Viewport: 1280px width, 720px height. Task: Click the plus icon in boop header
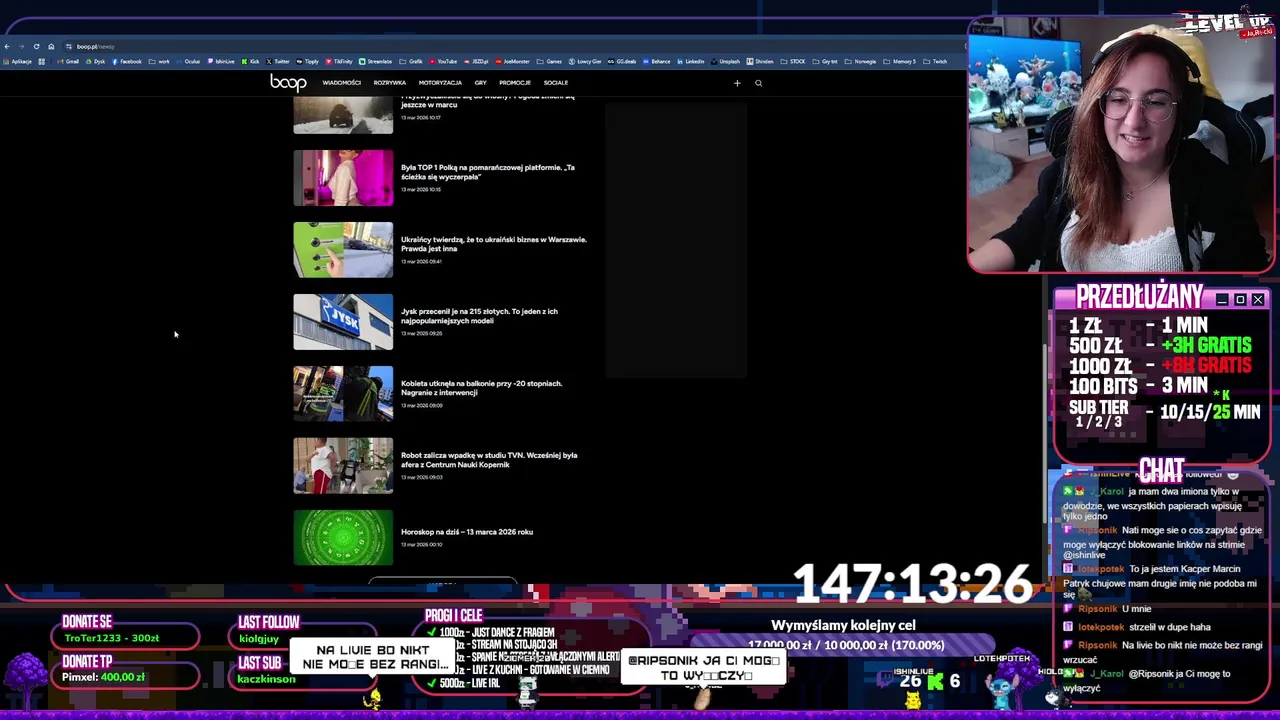click(737, 83)
